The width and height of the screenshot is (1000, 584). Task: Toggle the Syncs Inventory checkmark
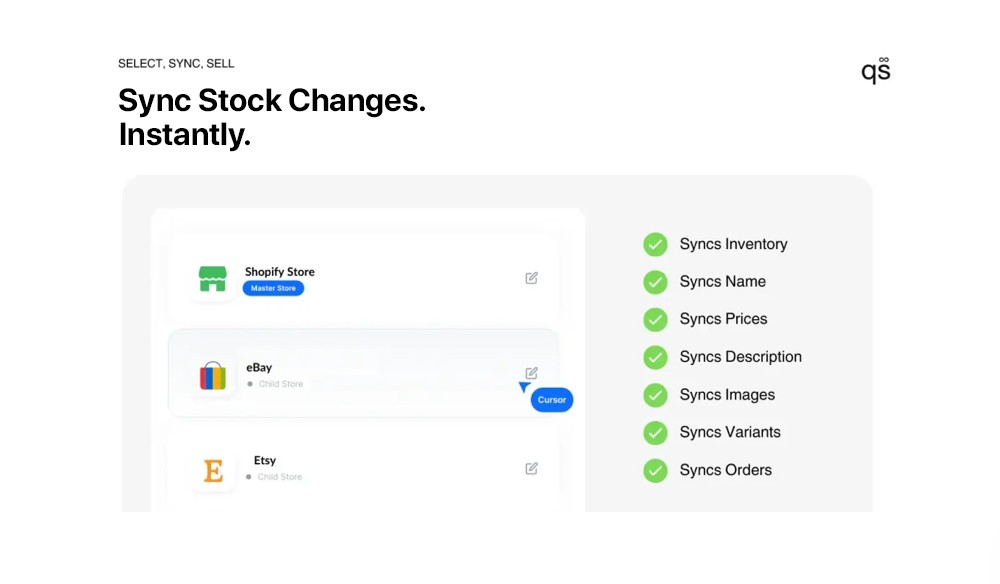[655, 244]
